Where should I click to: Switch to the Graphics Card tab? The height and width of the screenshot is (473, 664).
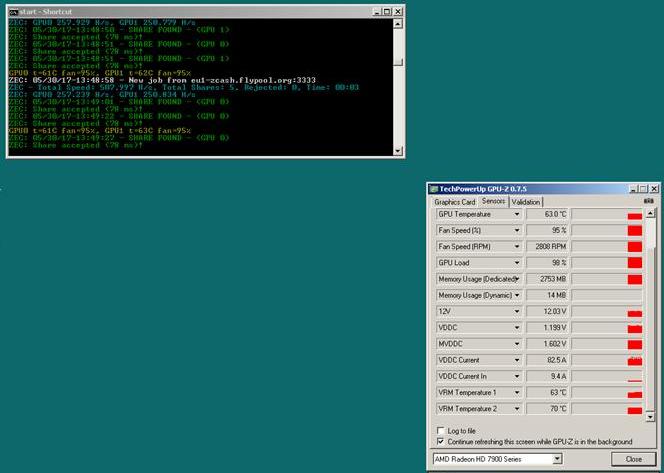click(455, 202)
